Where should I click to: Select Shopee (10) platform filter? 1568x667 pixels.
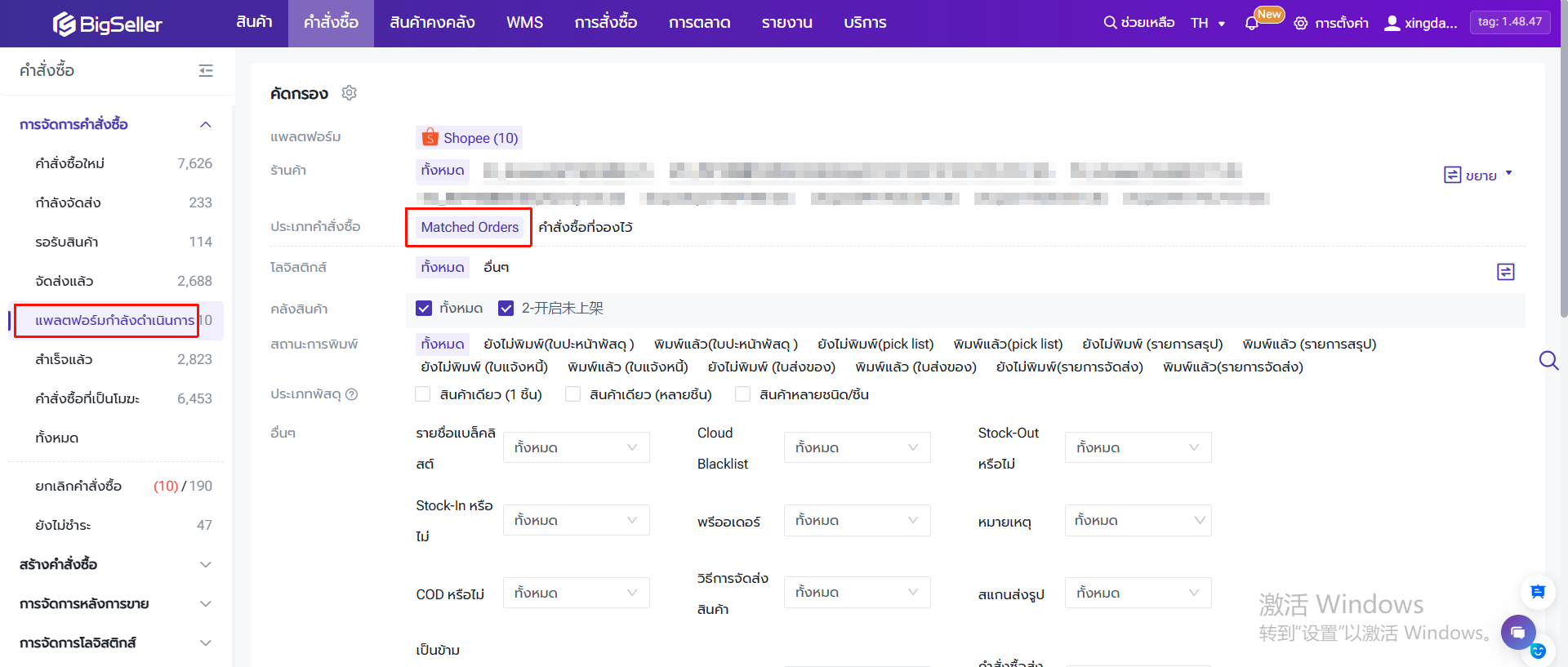tap(470, 138)
